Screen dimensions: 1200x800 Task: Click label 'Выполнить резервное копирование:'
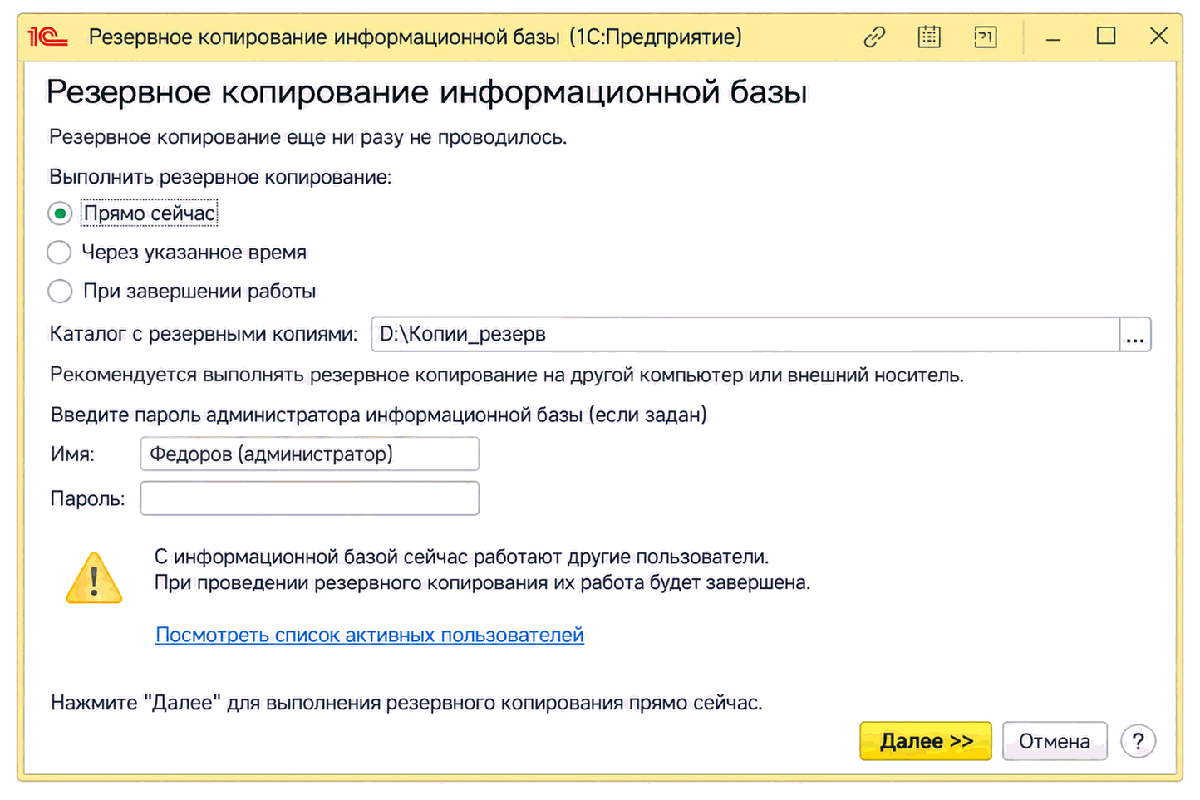click(x=220, y=176)
